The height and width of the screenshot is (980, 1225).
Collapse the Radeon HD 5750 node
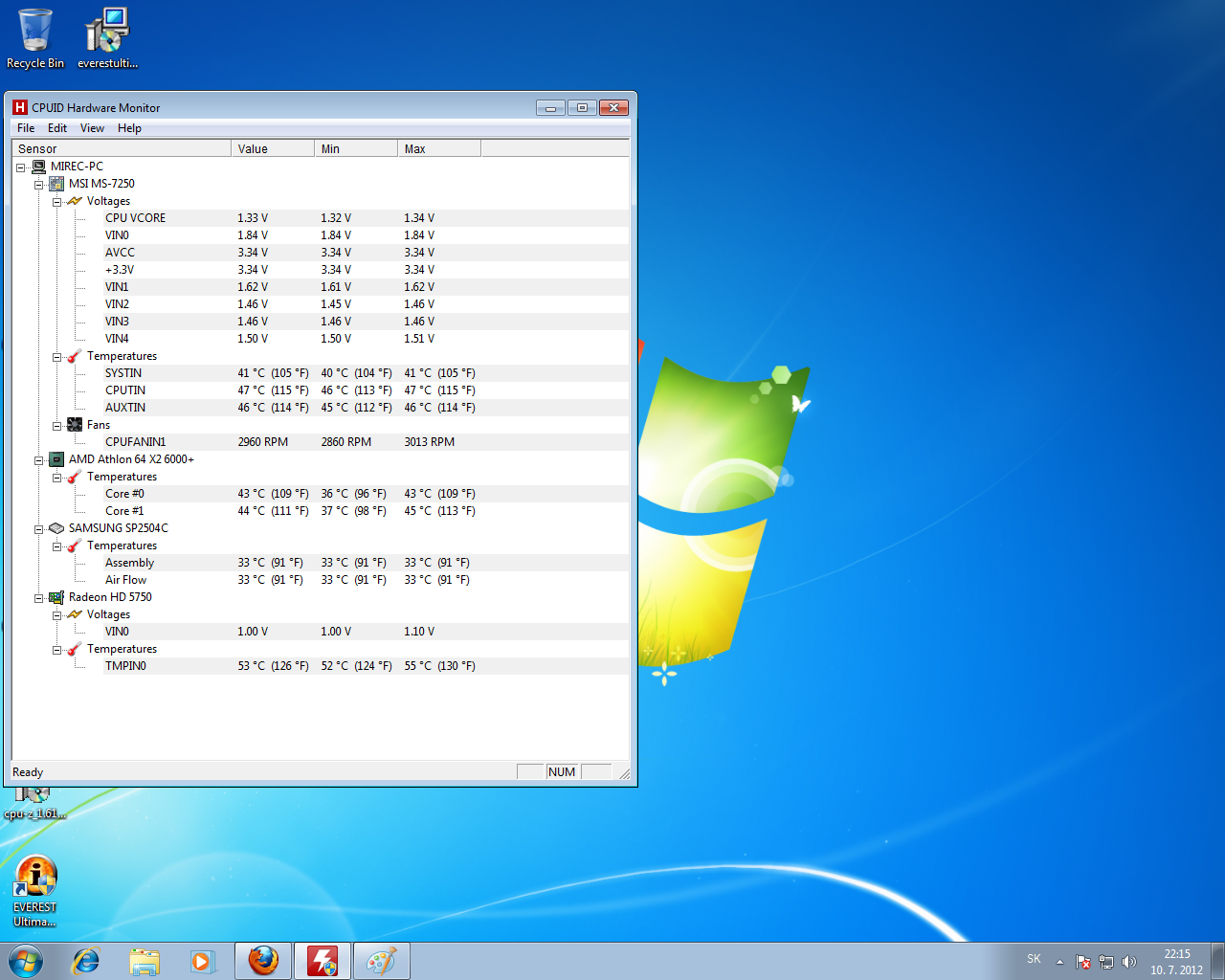pos(39,598)
